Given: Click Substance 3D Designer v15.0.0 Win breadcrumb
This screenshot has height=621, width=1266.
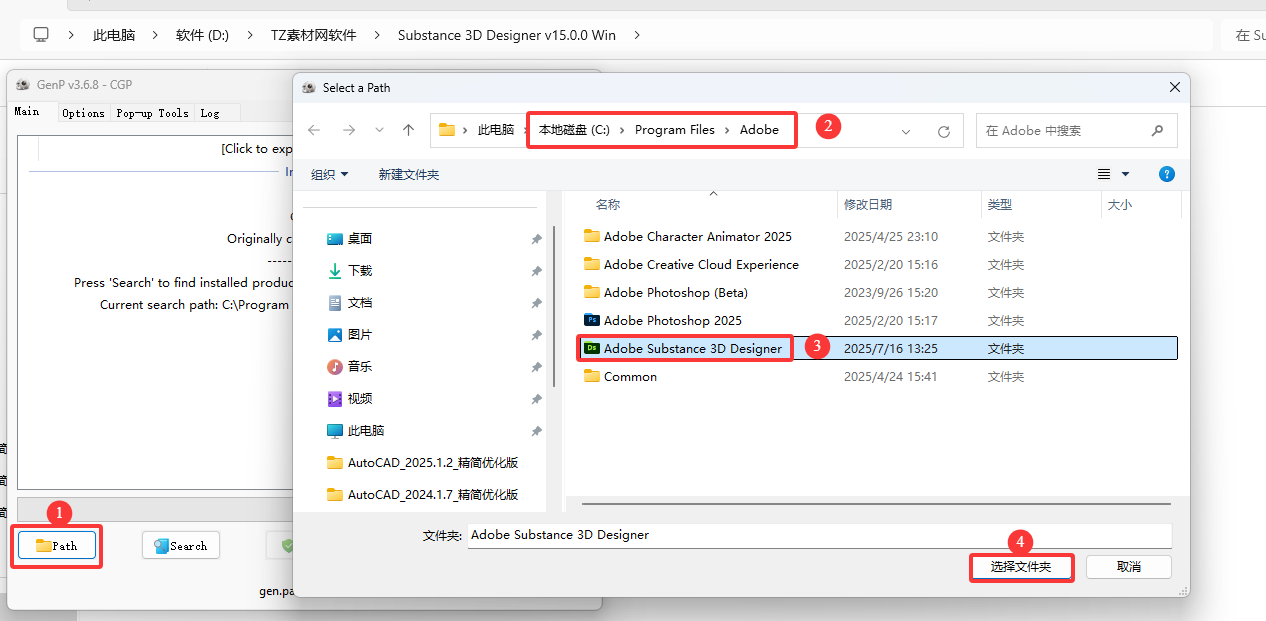Looking at the screenshot, I should [x=507, y=35].
